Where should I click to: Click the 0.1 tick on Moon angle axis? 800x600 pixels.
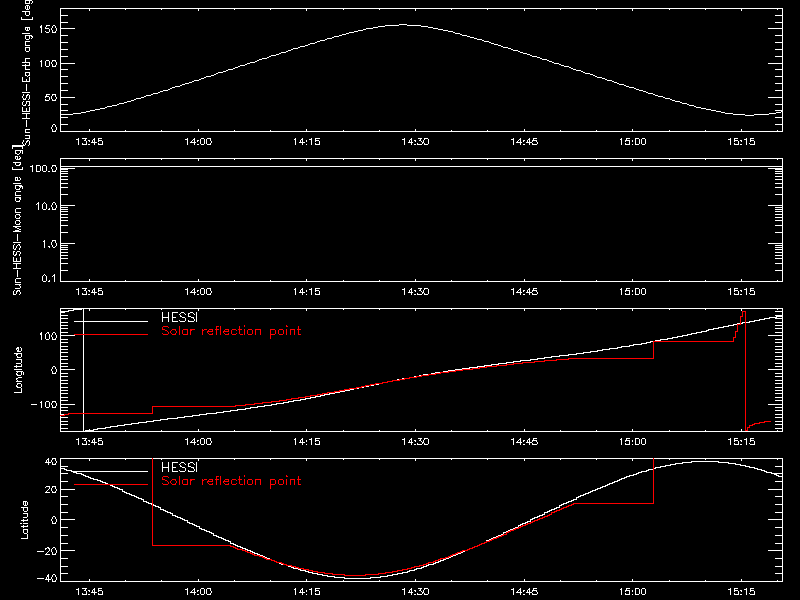tap(49, 278)
